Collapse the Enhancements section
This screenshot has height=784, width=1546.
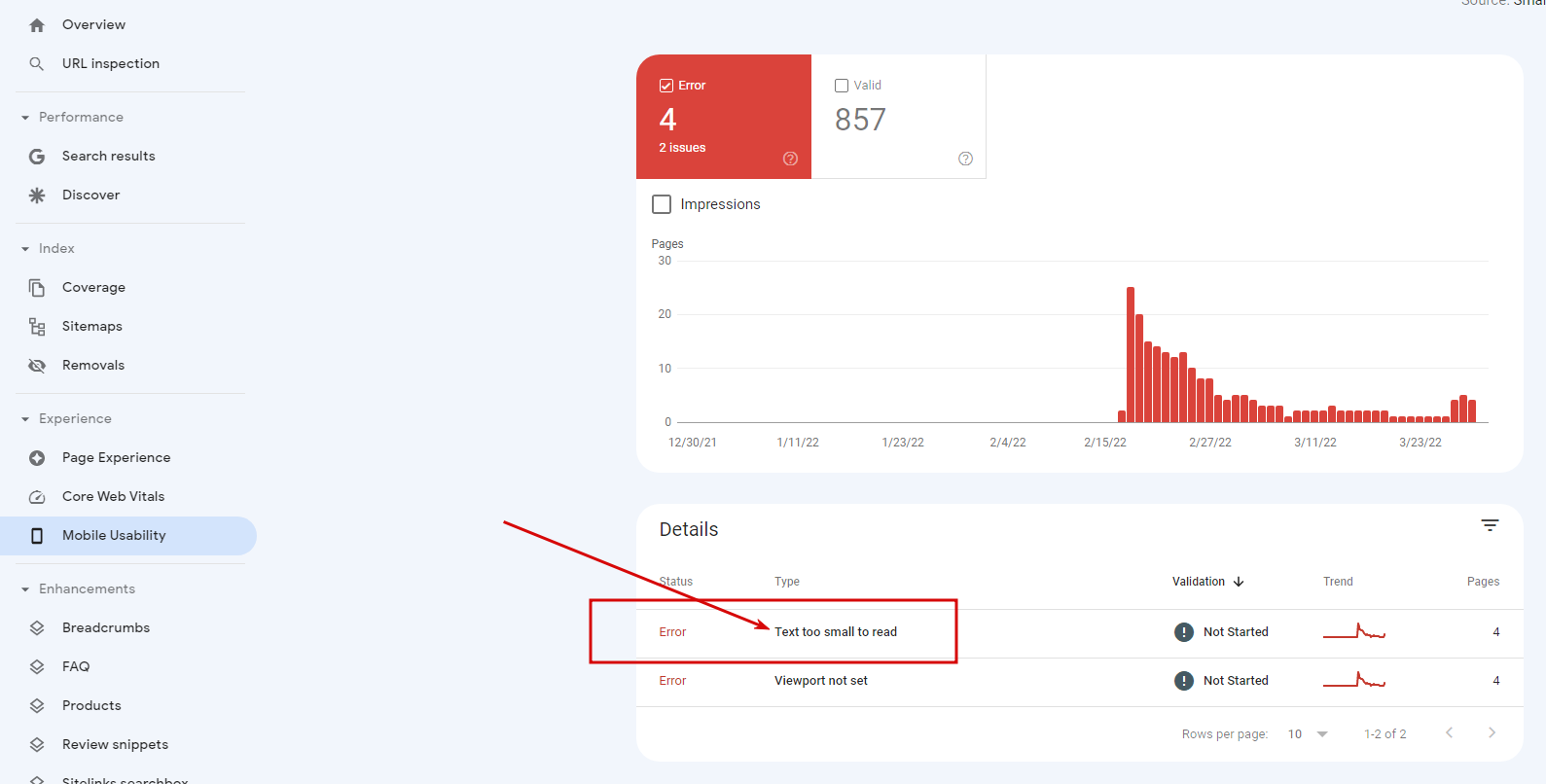(x=25, y=589)
